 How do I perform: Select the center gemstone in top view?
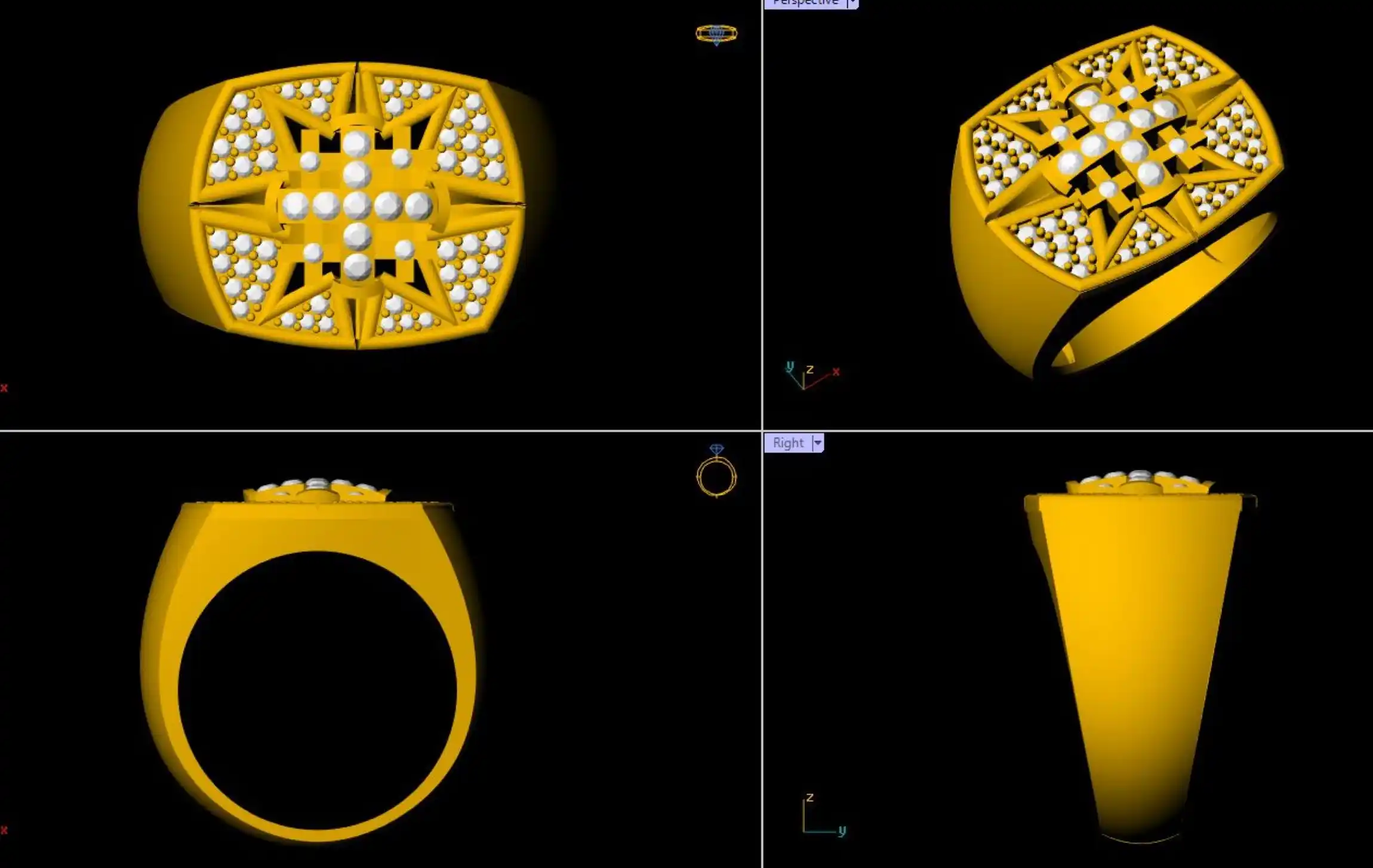click(x=357, y=206)
